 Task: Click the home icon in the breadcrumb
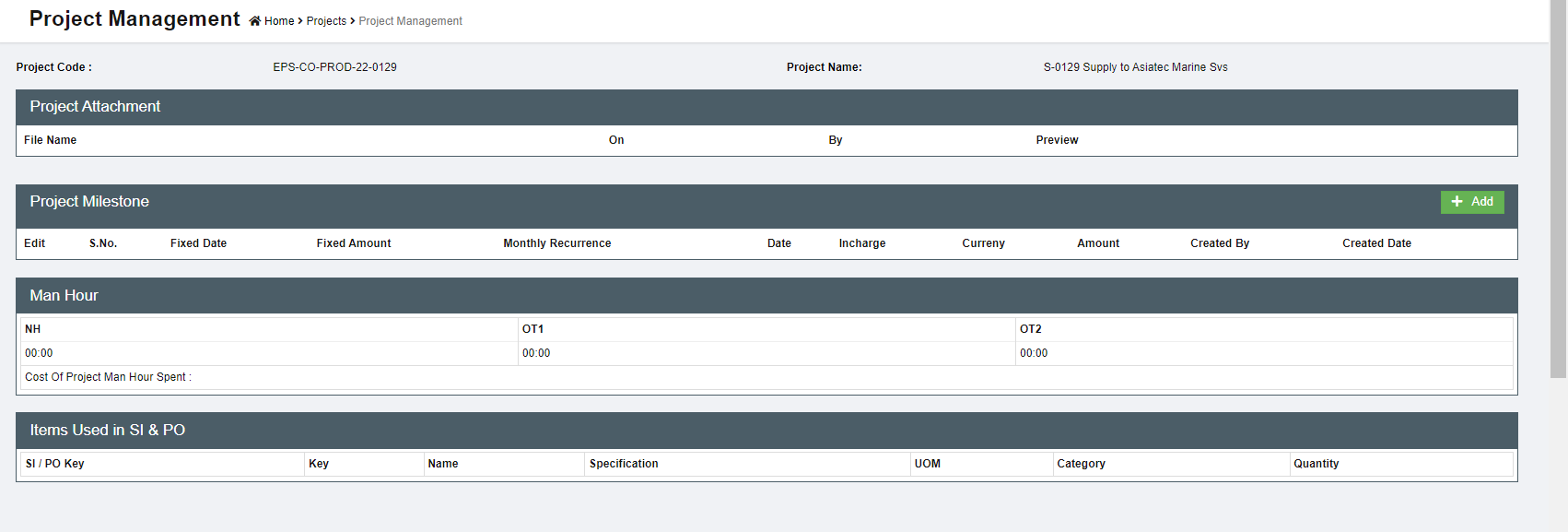pyautogui.click(x=255, y=21)
